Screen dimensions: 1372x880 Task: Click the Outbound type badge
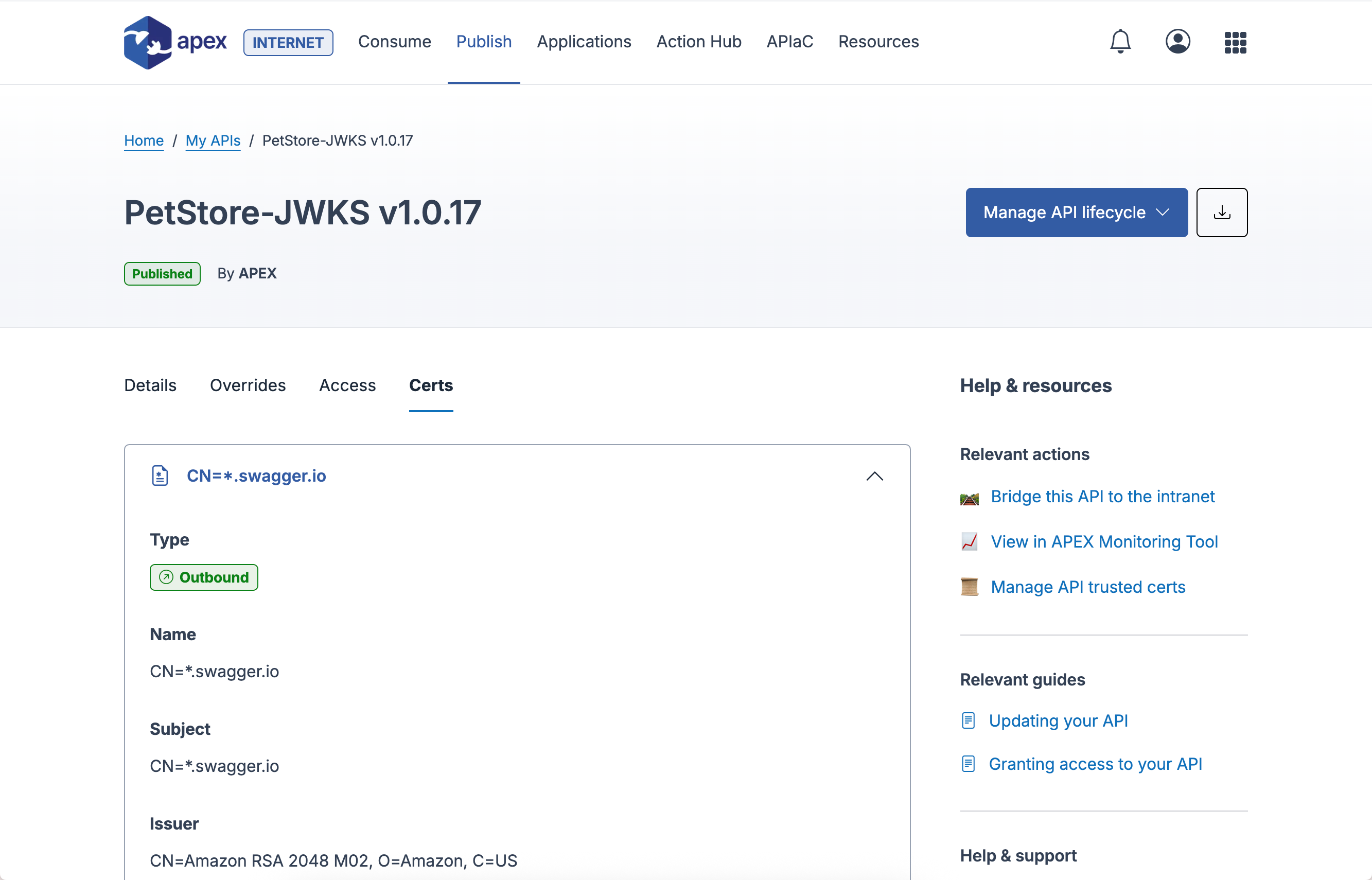point(203,577)
